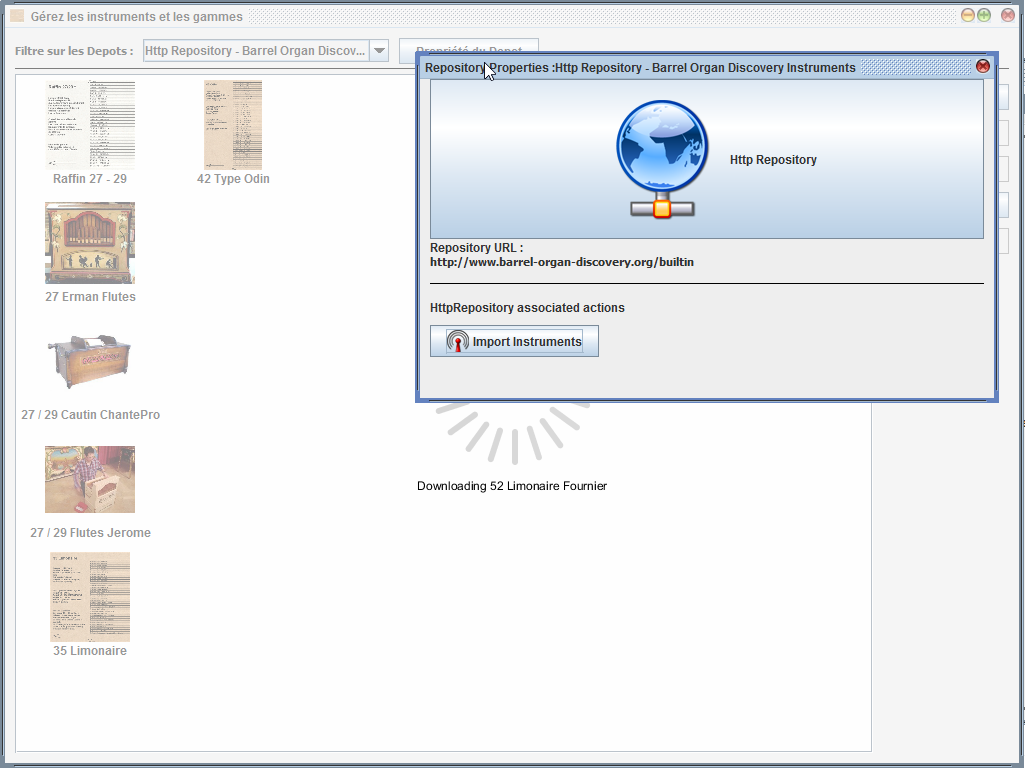Click the repository URL text
The width and height of the screenshot is (1025, 770).
coord(561,262)
